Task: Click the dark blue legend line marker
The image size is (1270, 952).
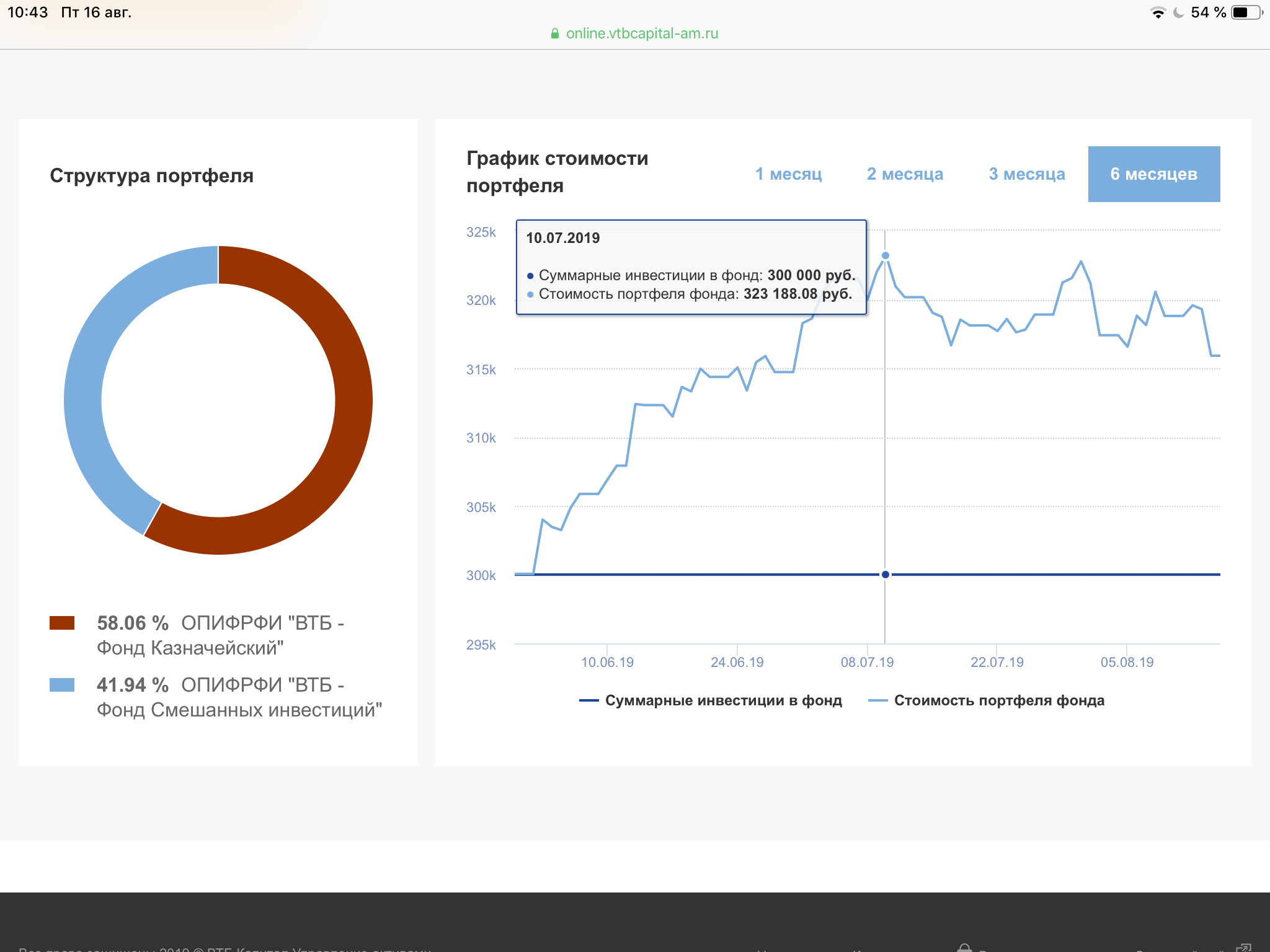Action: pyautogui.click(x=588, y=701)
